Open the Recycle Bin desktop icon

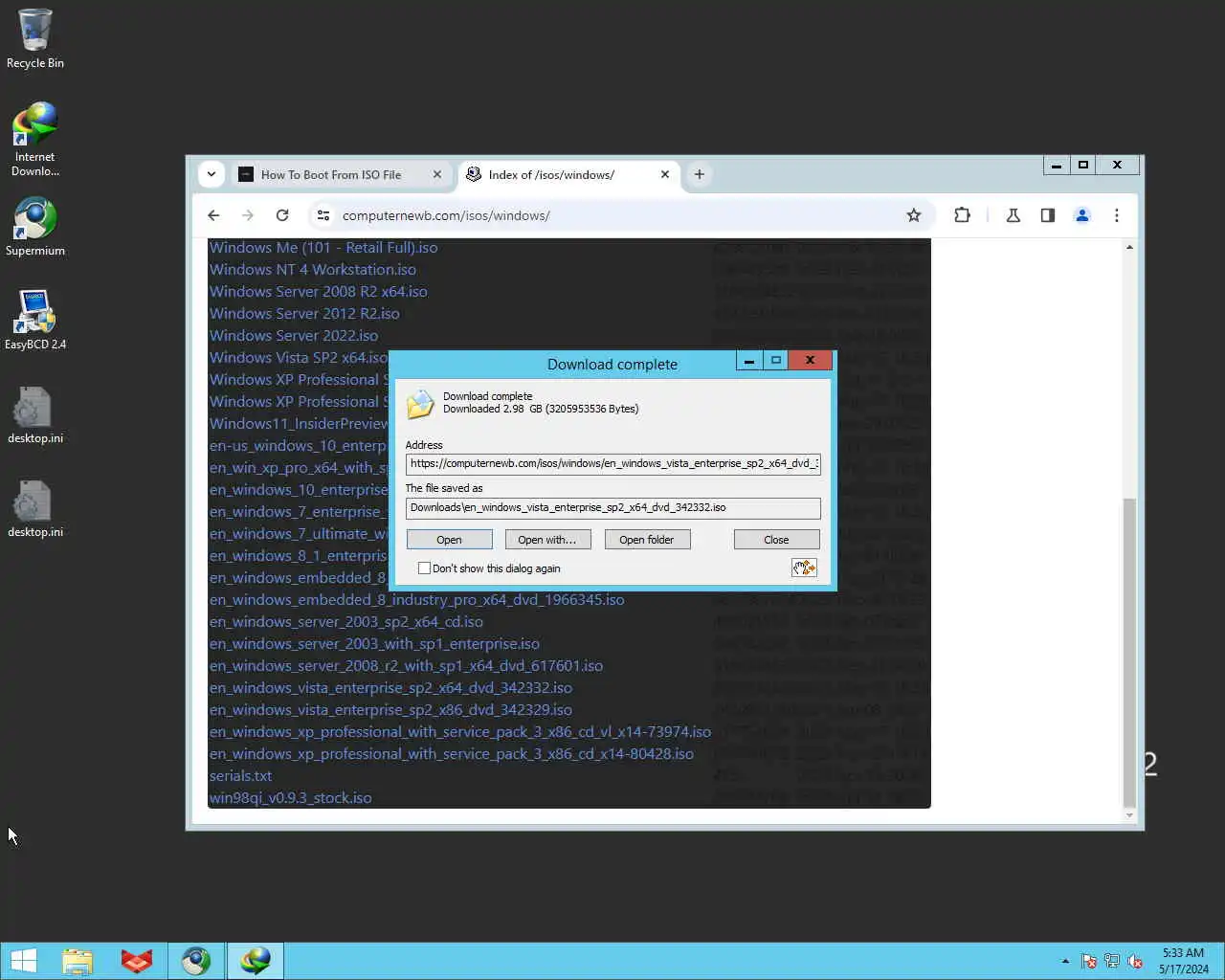35,39
